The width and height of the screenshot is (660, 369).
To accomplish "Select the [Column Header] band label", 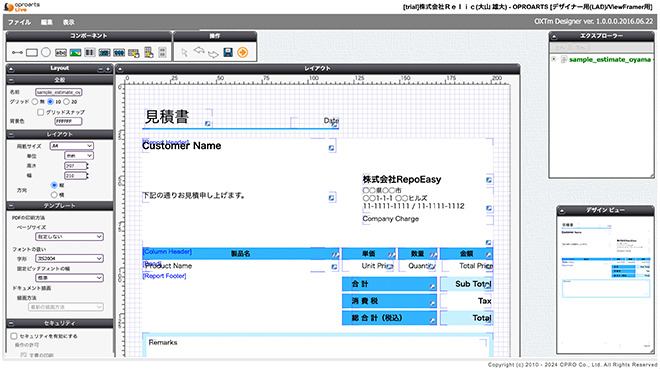I will pos(167,252).
